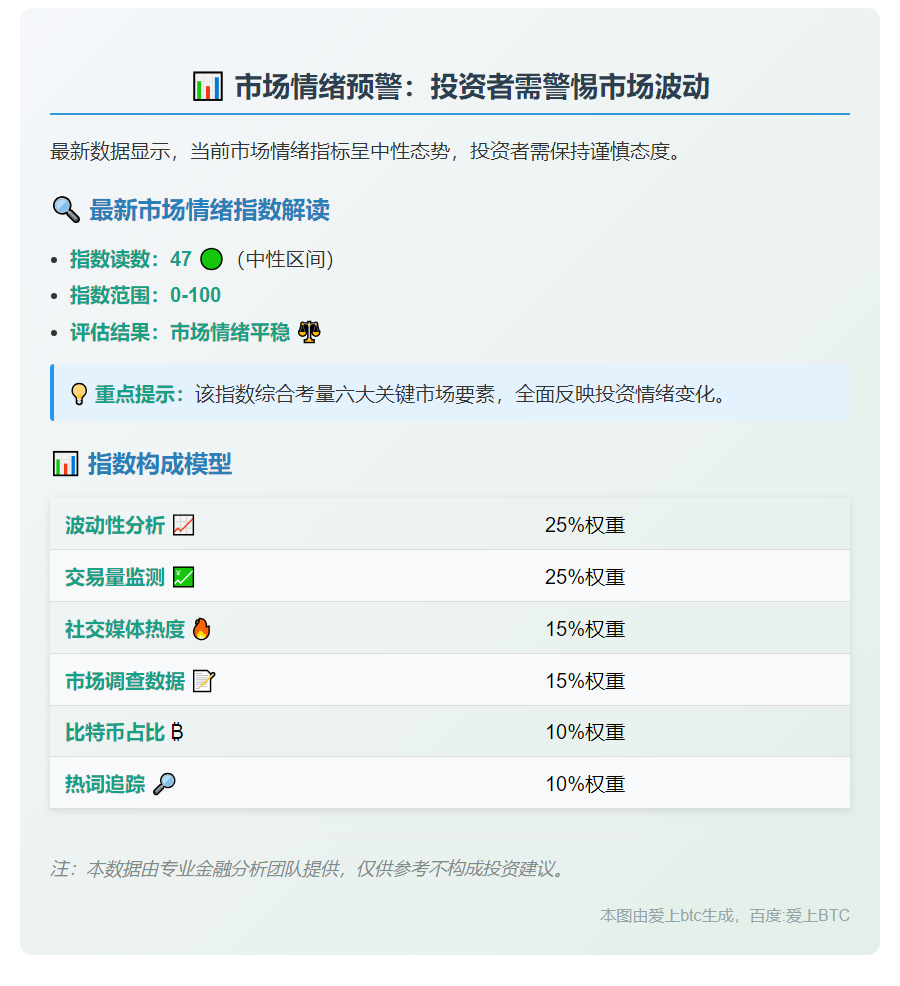The image size is (900, 986).
Task: Select the 热词追踪 table row
Action: pyautogui.click(x=449, y=784)
